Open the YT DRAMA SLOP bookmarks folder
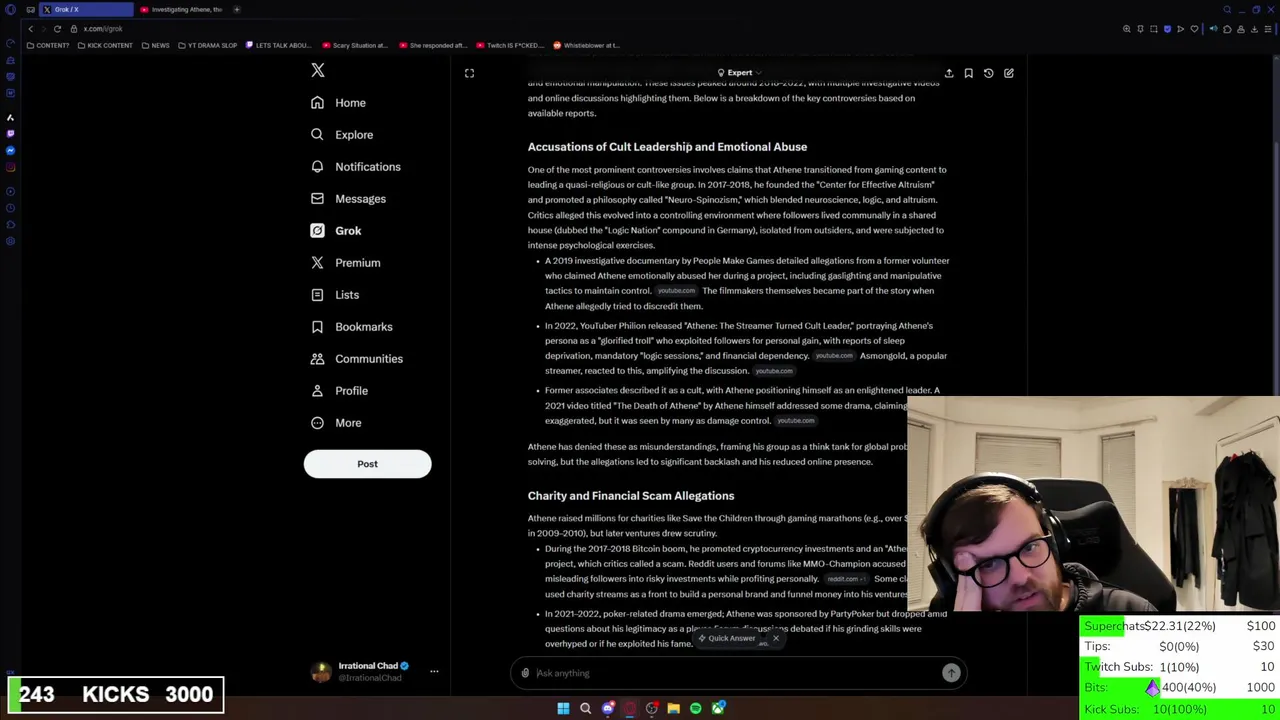 (208, 45)
